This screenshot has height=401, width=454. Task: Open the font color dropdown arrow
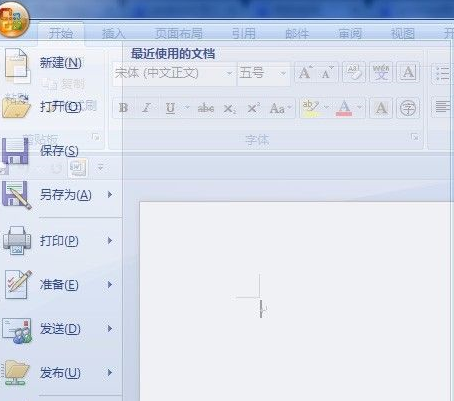click(x=360, y=107)
